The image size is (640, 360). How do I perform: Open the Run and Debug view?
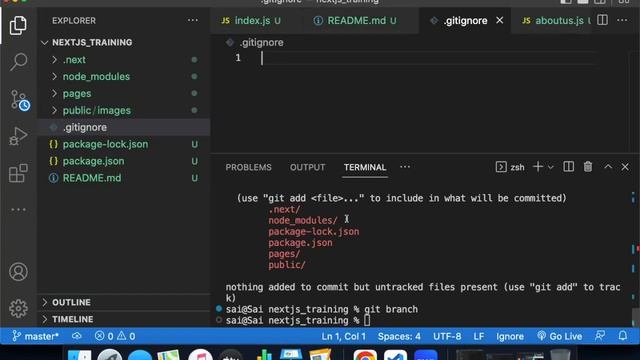[18, 136]
